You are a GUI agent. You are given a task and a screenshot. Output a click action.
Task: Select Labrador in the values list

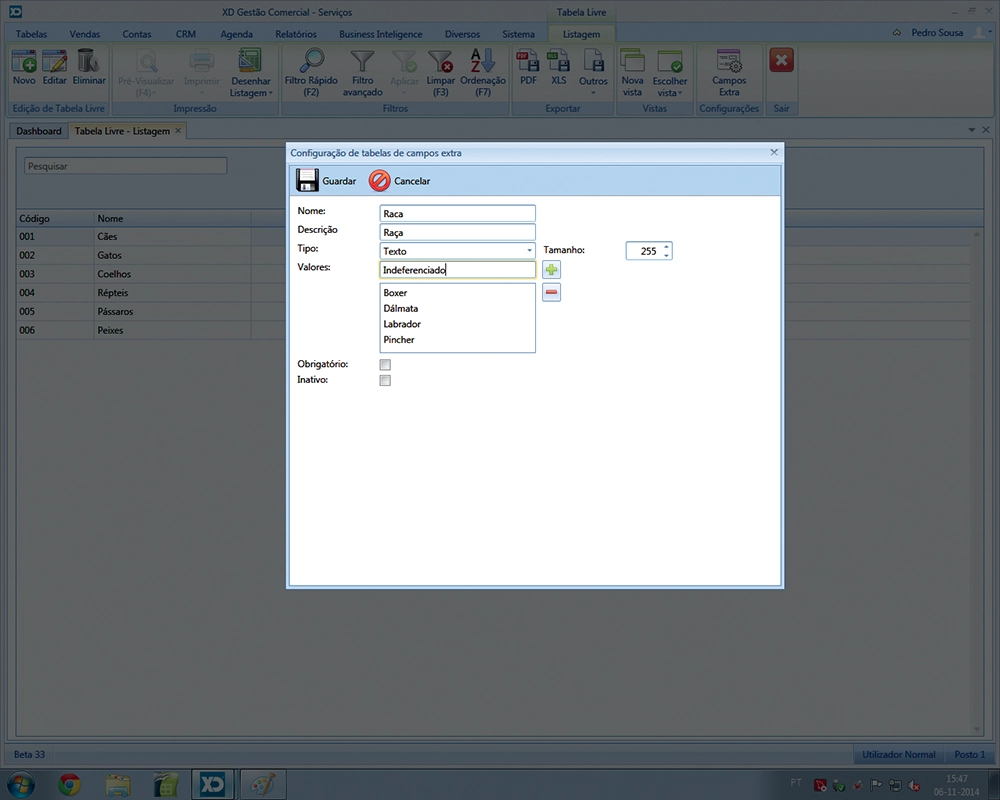click(x=402, y=324)
